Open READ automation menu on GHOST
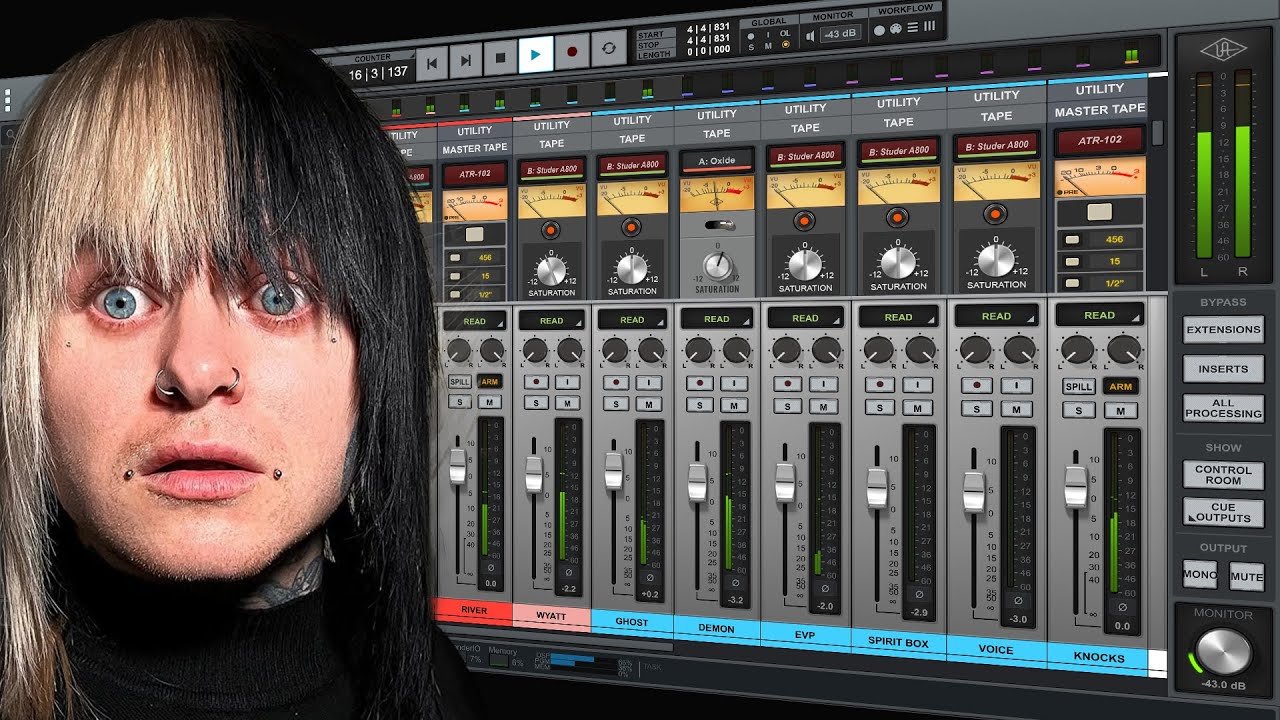The image size is (1280, 720). (x=632, y=320)
